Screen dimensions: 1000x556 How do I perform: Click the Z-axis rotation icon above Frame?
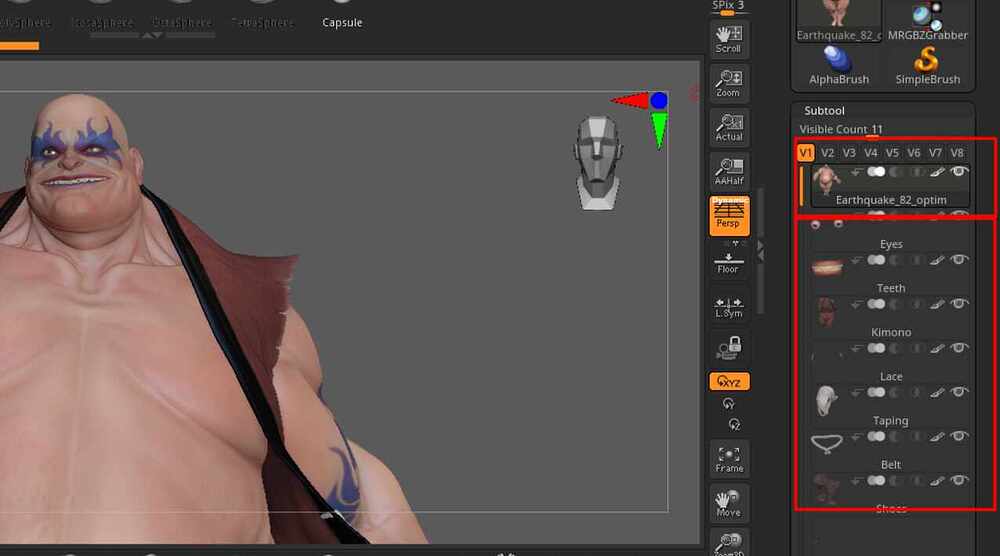pyautogui.click(x=734, y=424)
